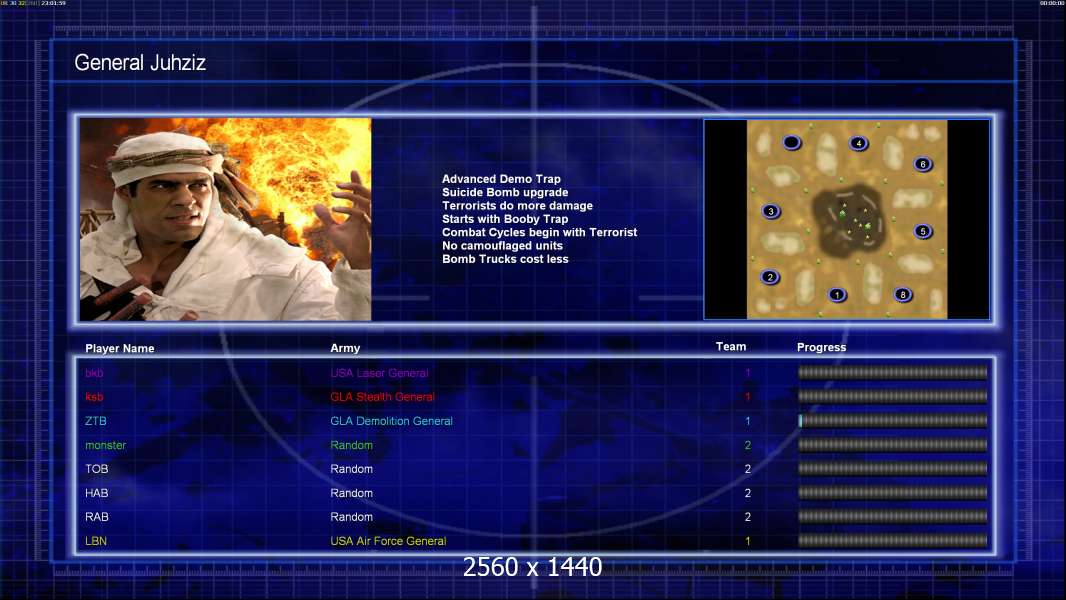Click the 'General Juhziz' title
This screenshot has width=1066, height=600.
140,63
